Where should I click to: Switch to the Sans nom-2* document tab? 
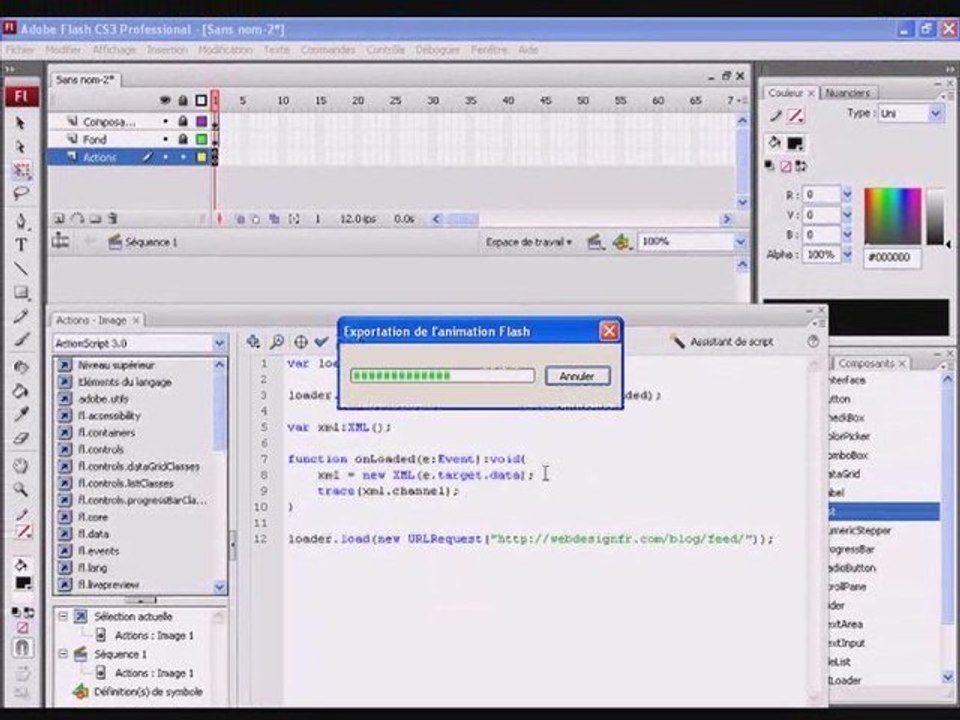click(x=84, y=80)
